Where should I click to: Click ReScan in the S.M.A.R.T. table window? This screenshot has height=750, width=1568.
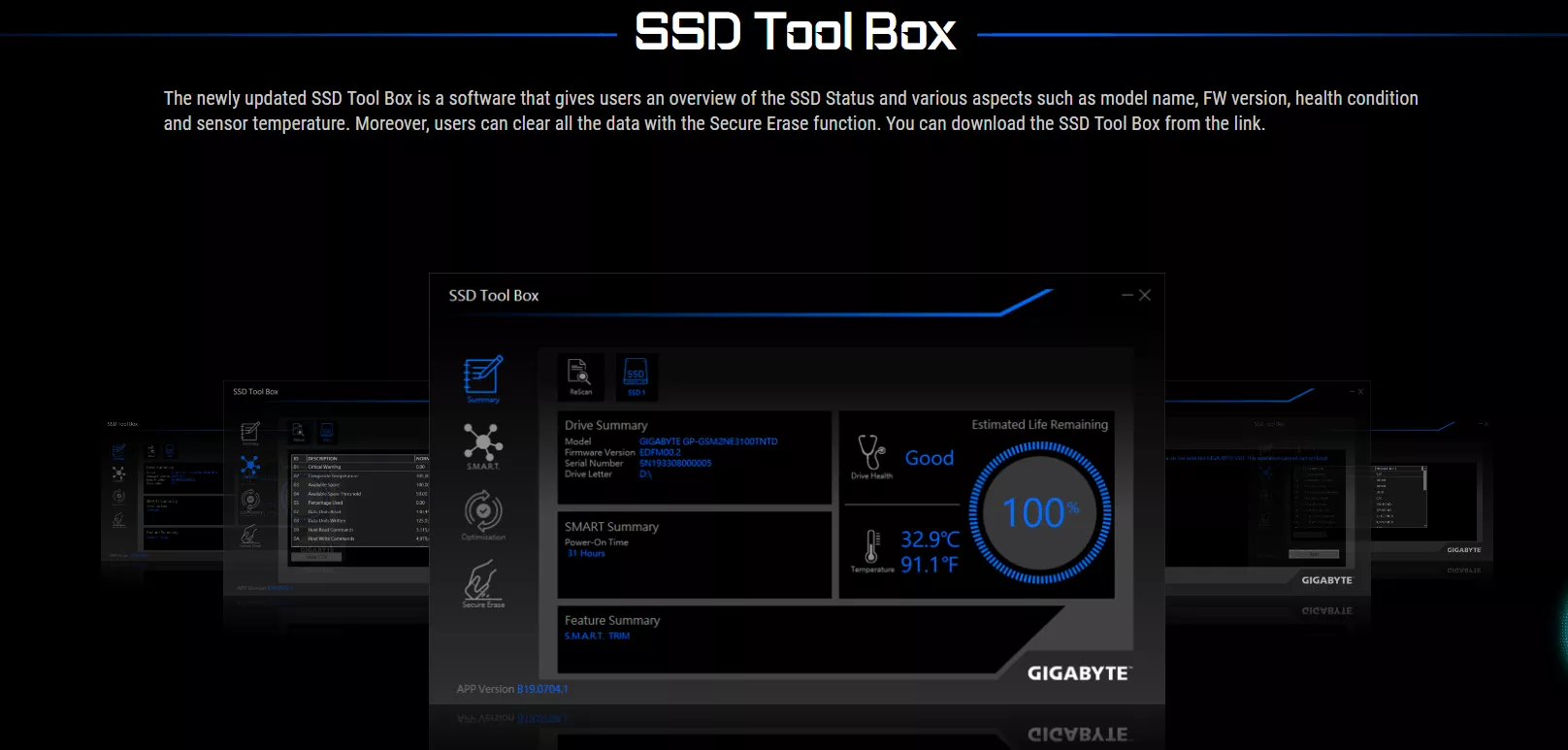point(299,432)
